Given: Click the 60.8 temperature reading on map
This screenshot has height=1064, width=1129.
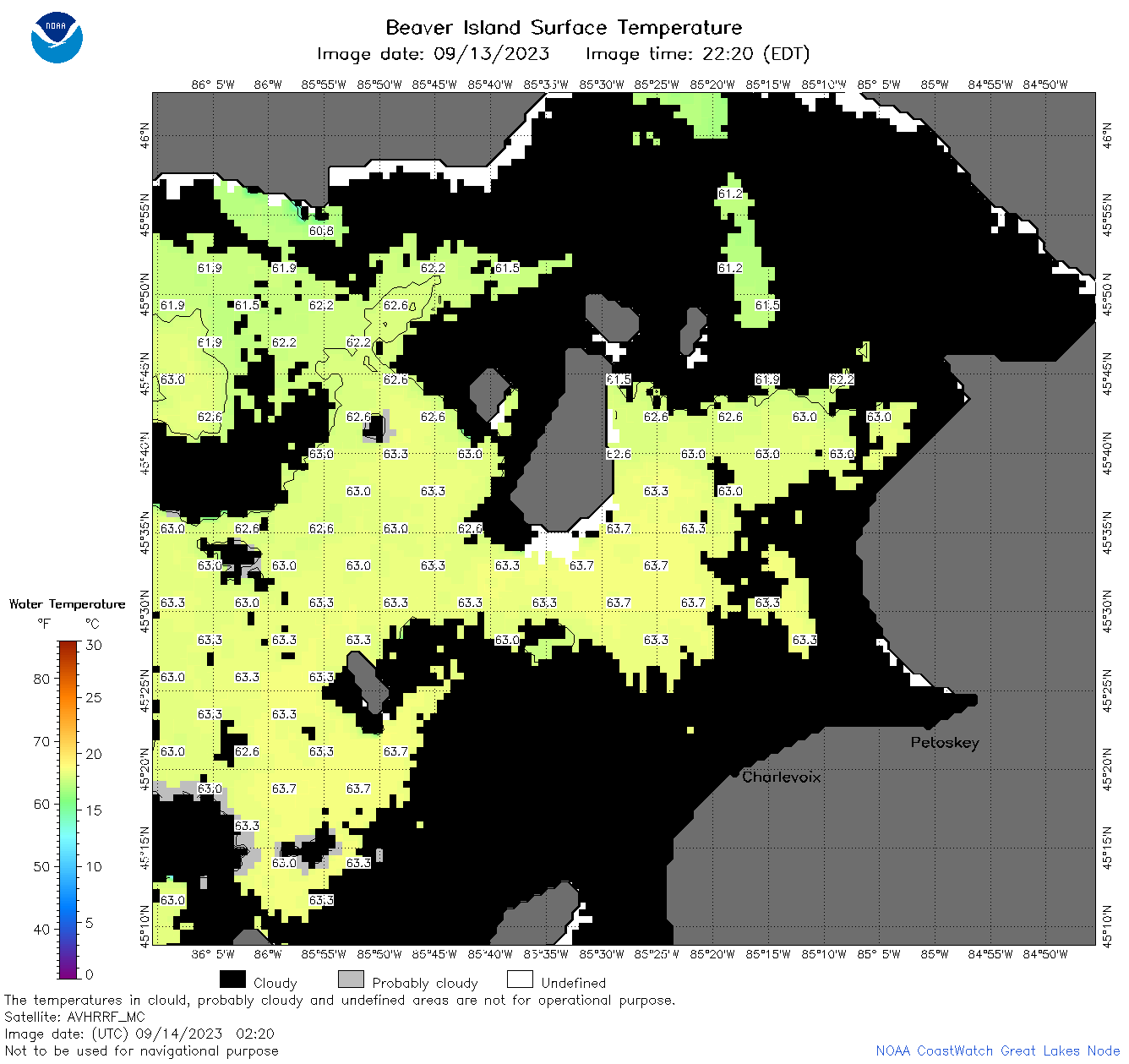Looking at the screenshot, I should tap(321, 231).
